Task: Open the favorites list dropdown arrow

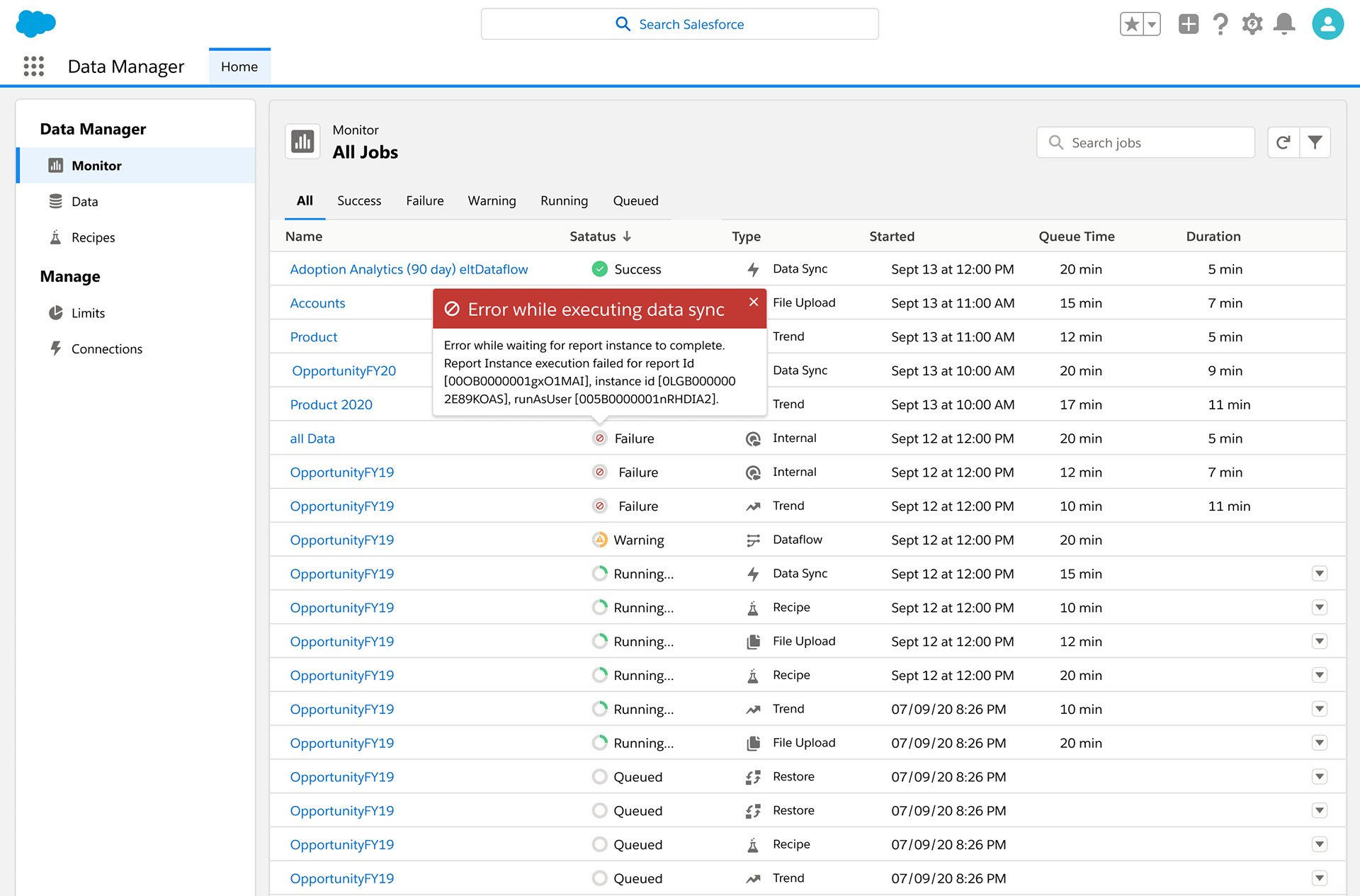Action: [1152, 24]
